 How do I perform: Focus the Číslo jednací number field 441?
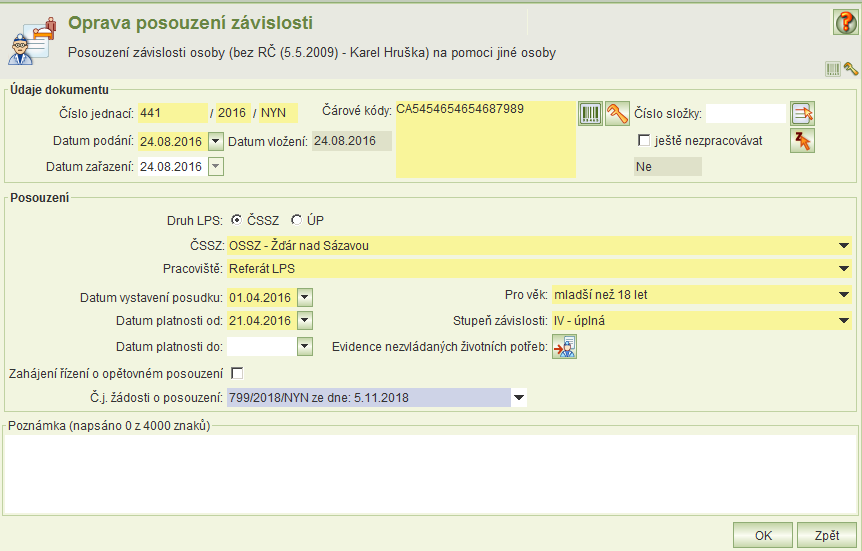(173, 113)
